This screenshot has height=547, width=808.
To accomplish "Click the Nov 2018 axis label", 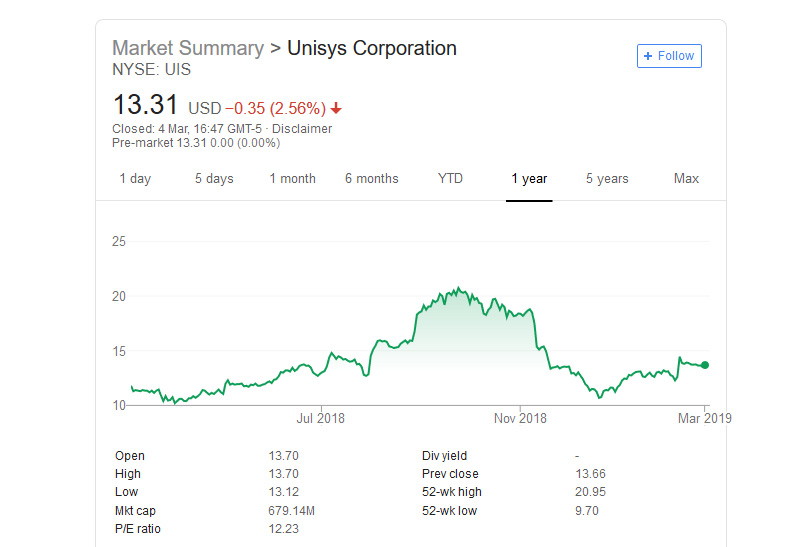I will tap(520, 418).
